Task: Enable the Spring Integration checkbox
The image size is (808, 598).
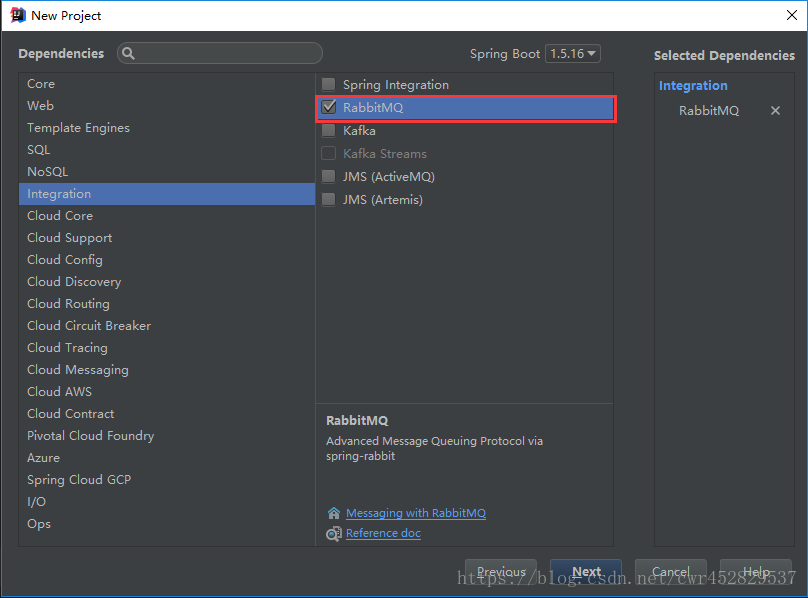Action: [328, 84]
